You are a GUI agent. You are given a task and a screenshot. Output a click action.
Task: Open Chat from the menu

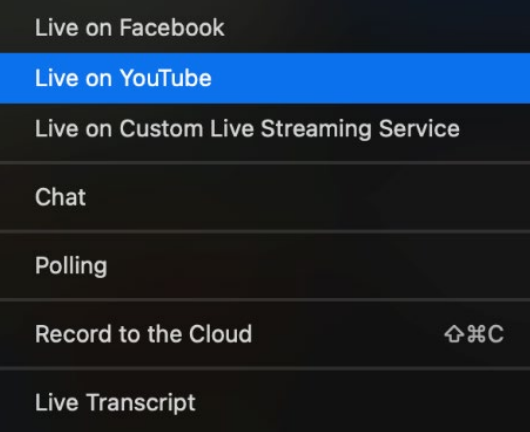tap(265, 197)
